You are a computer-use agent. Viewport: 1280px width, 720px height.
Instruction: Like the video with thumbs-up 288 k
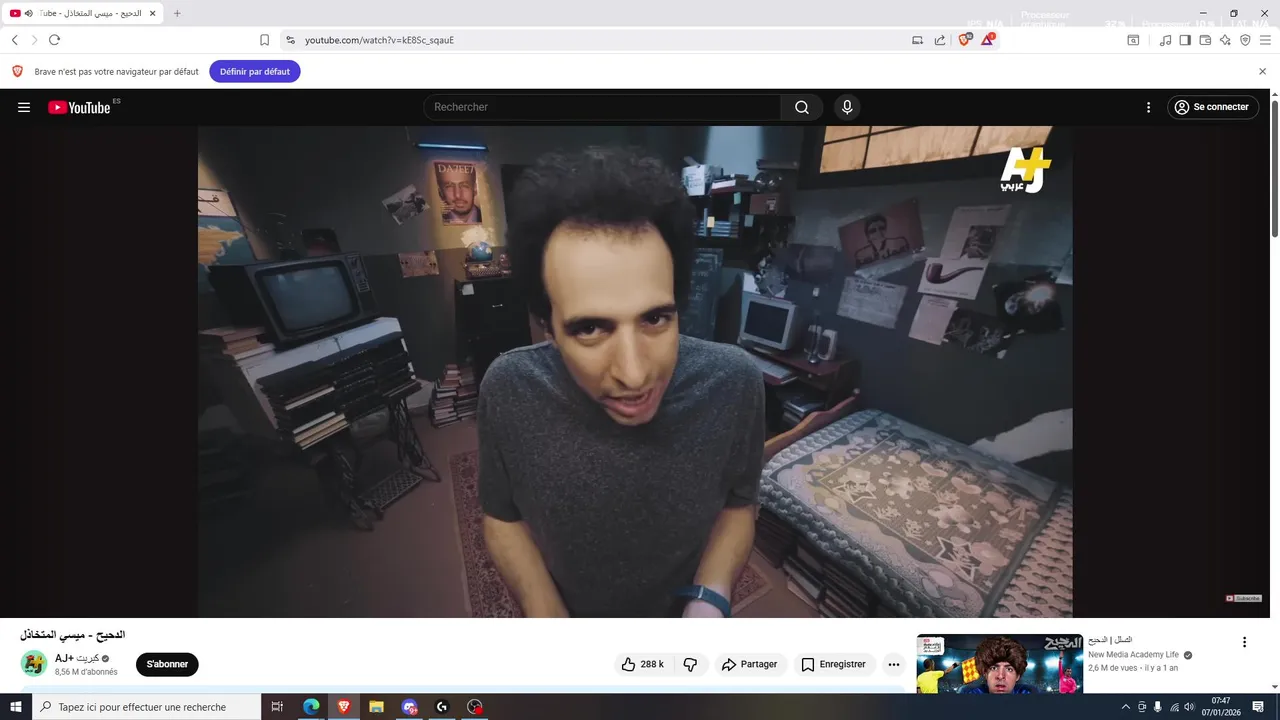click(642, 664)
